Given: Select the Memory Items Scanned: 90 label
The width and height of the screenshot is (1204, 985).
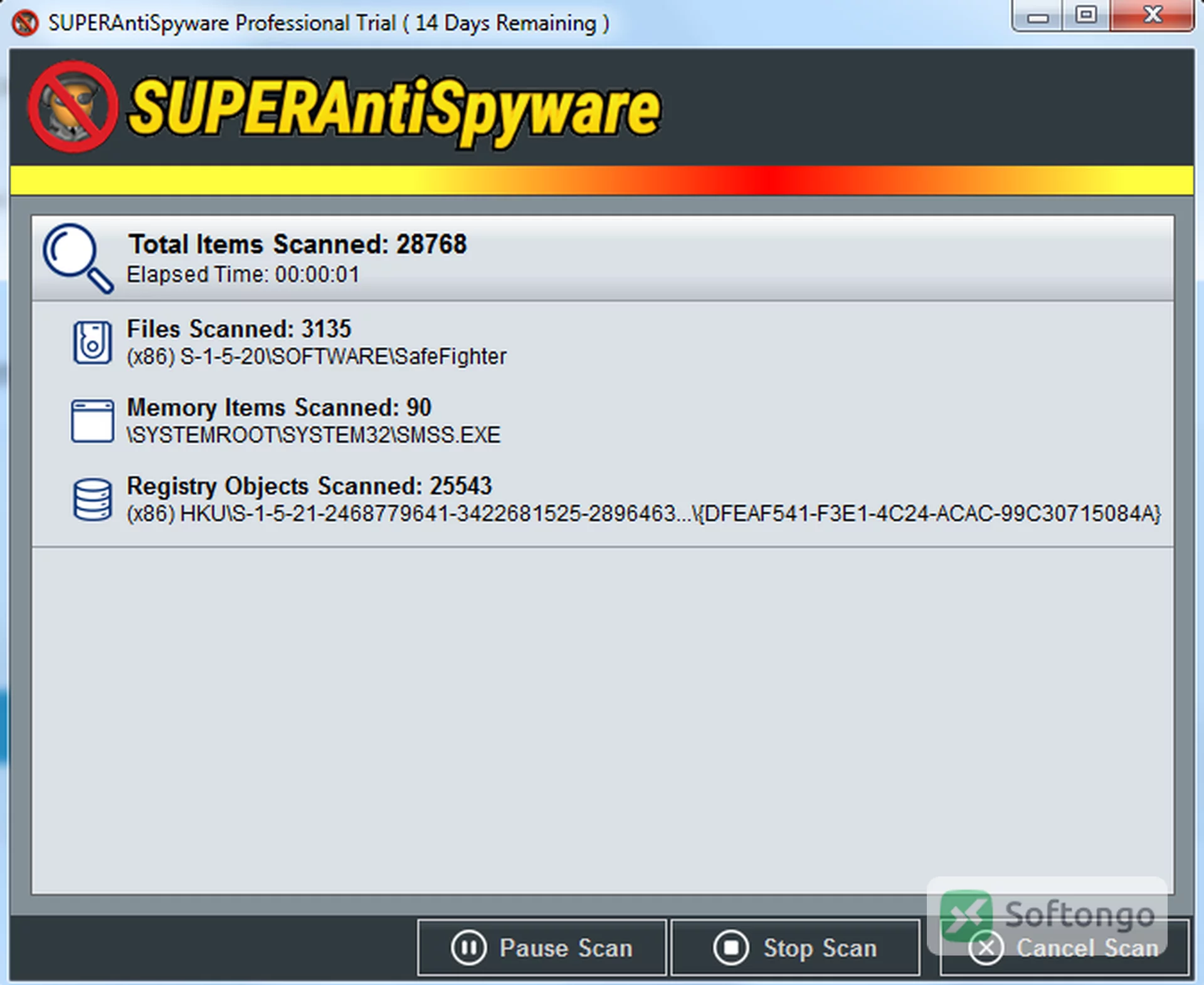Looking at the screenshot, I should (279, 407).
